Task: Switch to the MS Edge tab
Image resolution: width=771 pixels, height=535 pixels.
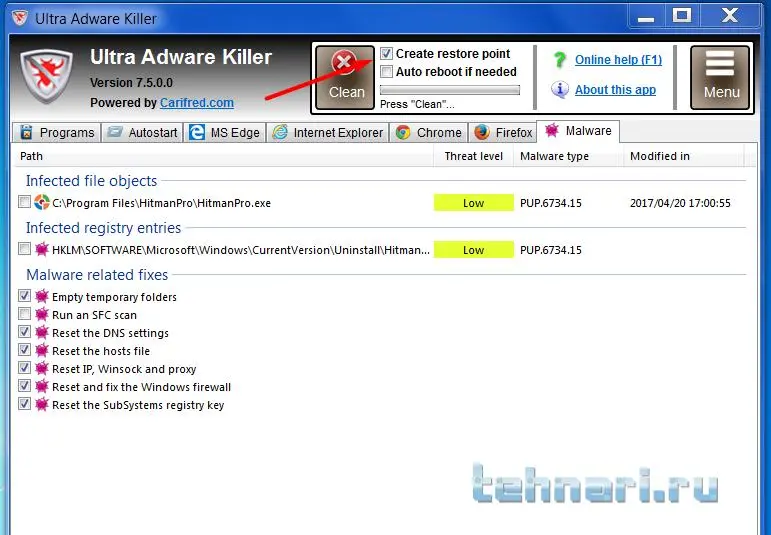Action: point(225,133)
